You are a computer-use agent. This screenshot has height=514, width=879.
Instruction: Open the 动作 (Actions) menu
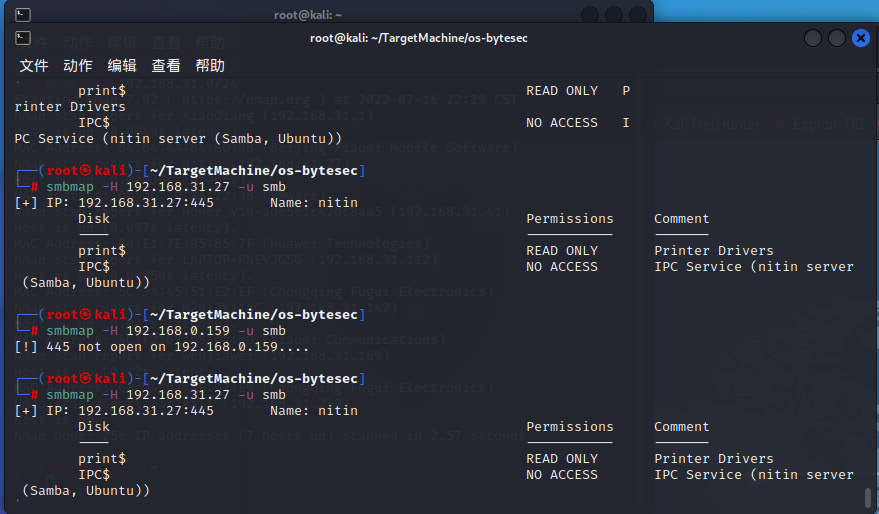pos(77,66)
